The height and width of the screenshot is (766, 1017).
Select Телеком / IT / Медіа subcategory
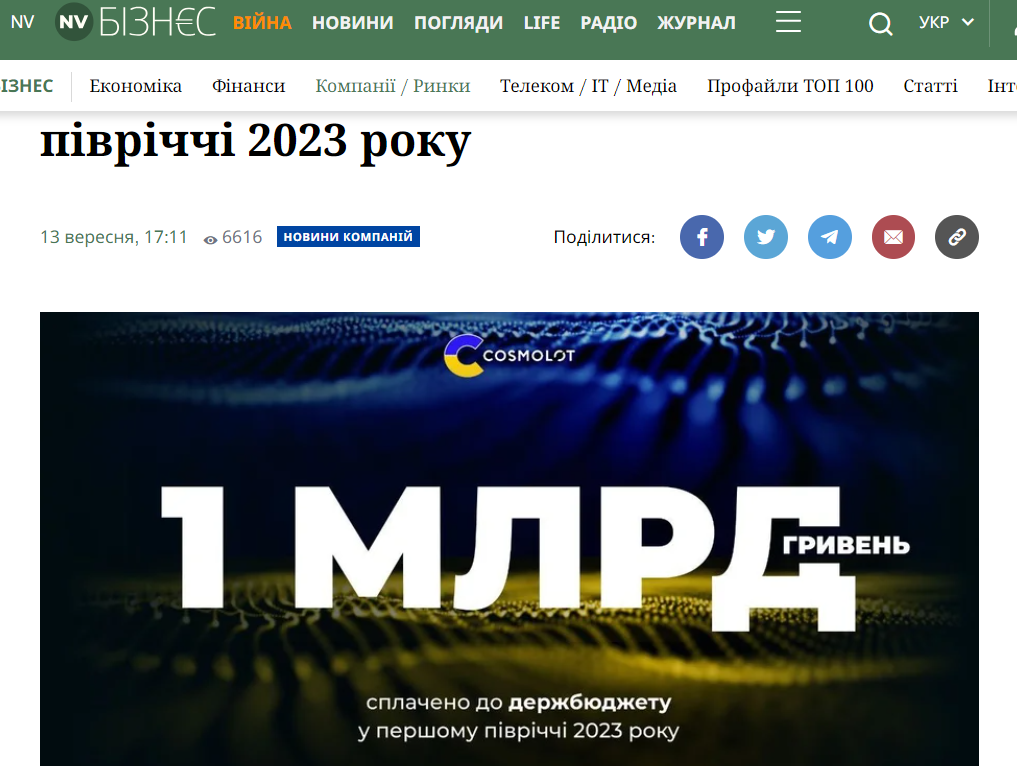tap(588, 86)
